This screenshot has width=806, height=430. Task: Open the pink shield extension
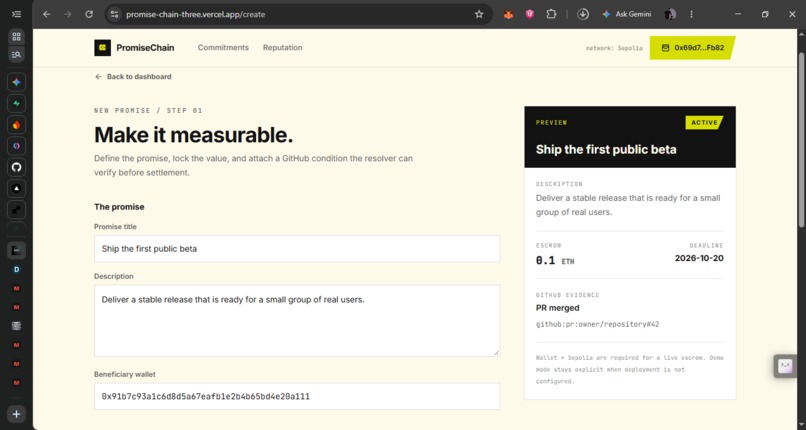tap(529, 14)
